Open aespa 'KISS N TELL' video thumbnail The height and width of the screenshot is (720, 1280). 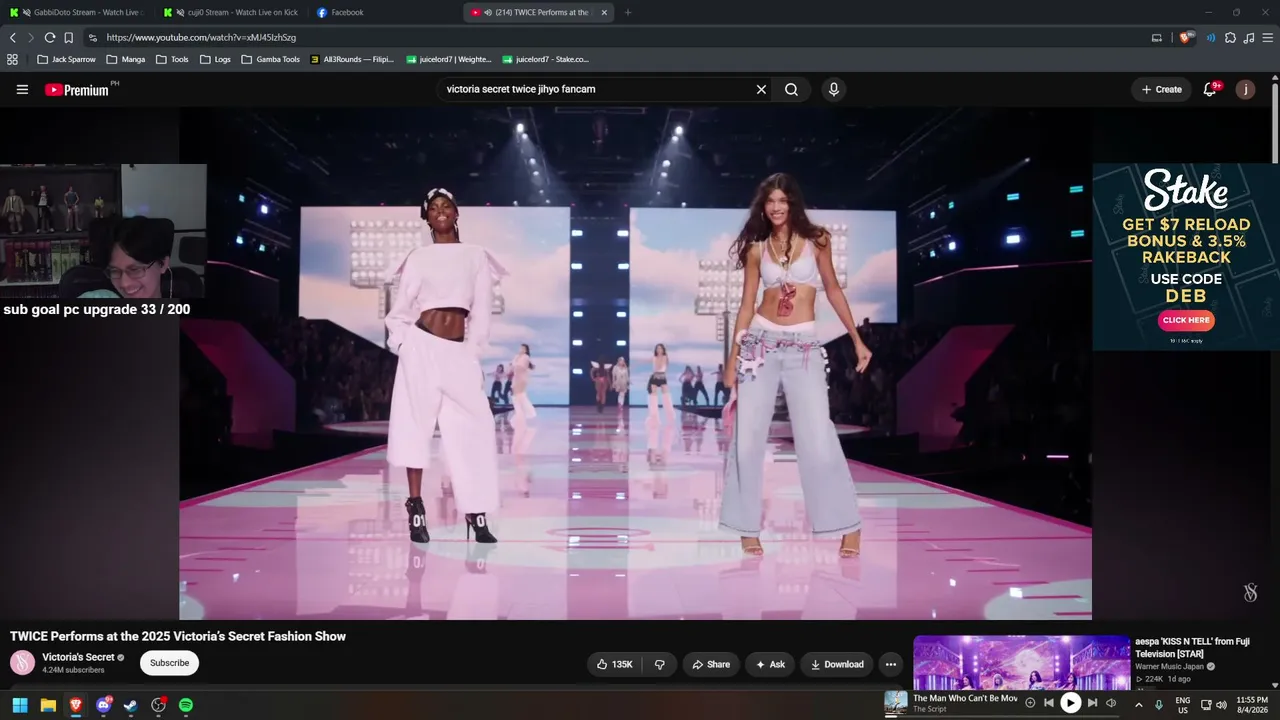tap(1022, 662)
